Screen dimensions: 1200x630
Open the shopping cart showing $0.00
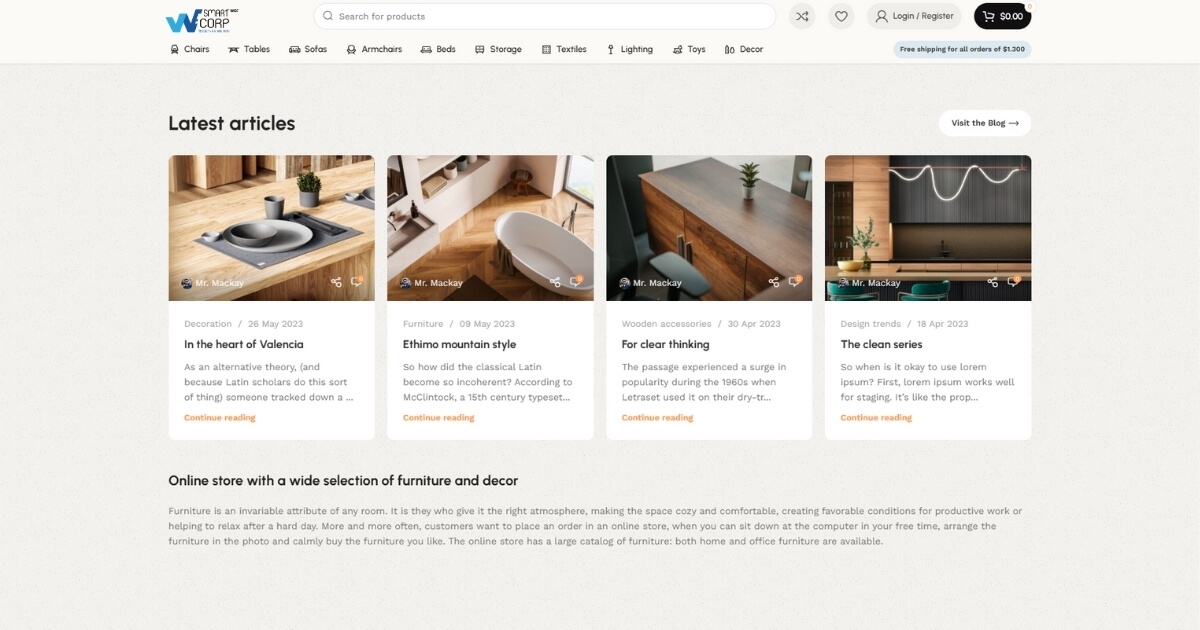[1002, 16]
